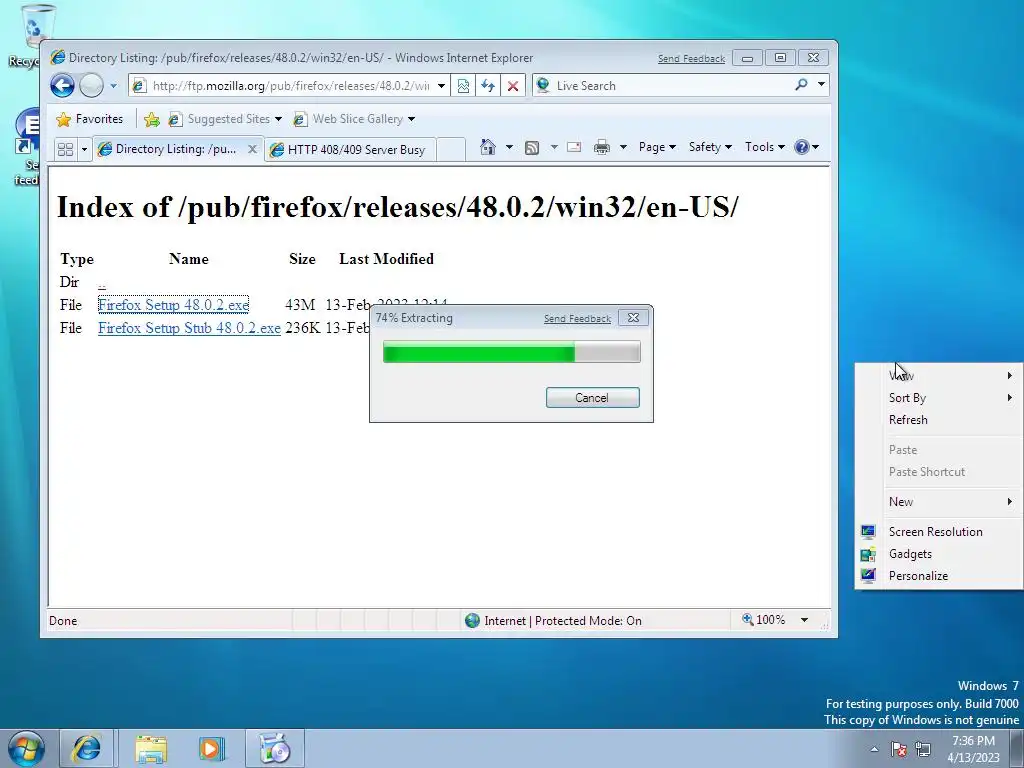Open Suggested Sites dropdown
The width and height of the screenshot is (1024, 768).
[225, 119]
